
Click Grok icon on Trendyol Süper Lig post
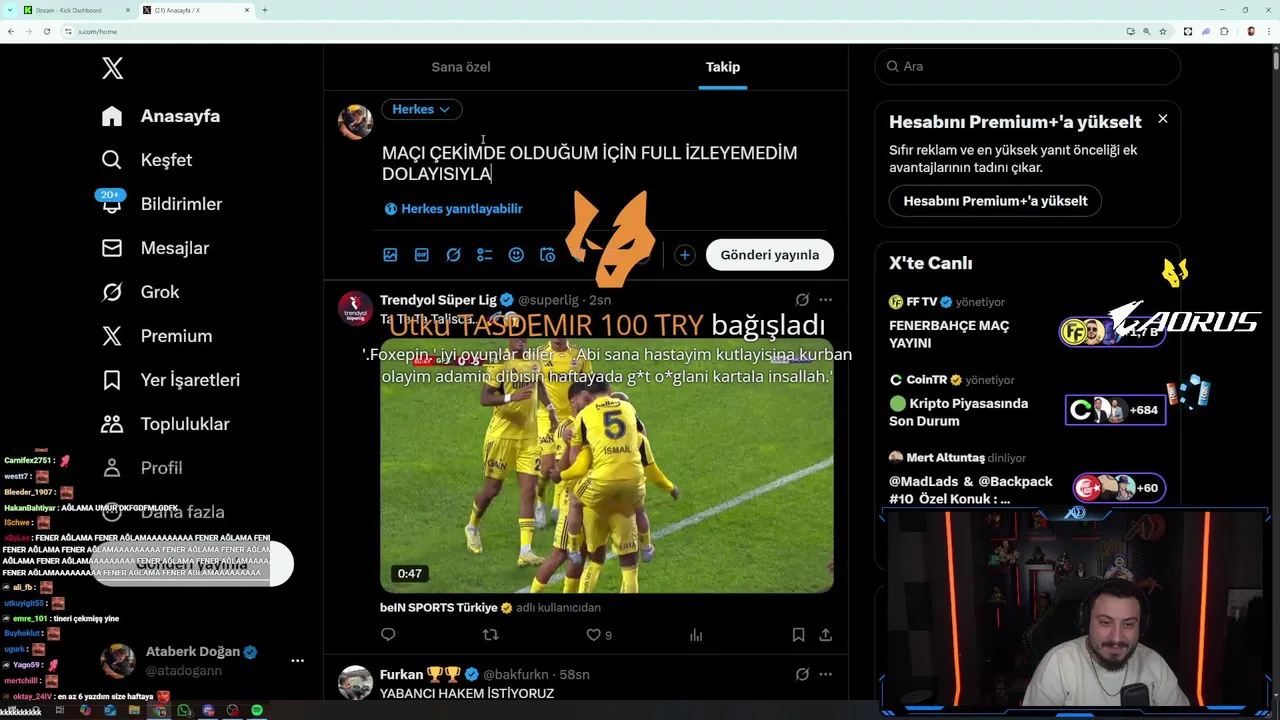(x=802, y=300)
